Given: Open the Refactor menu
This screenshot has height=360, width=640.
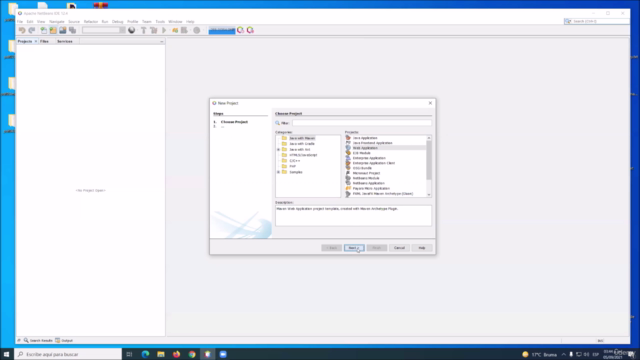Looking at the screenshot, I should 91,22.
